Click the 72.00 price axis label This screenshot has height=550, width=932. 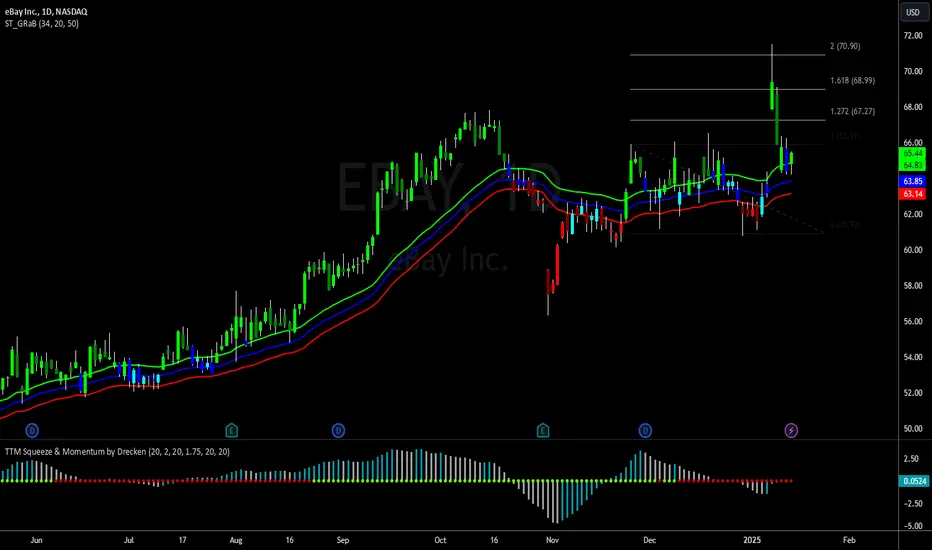913,36
